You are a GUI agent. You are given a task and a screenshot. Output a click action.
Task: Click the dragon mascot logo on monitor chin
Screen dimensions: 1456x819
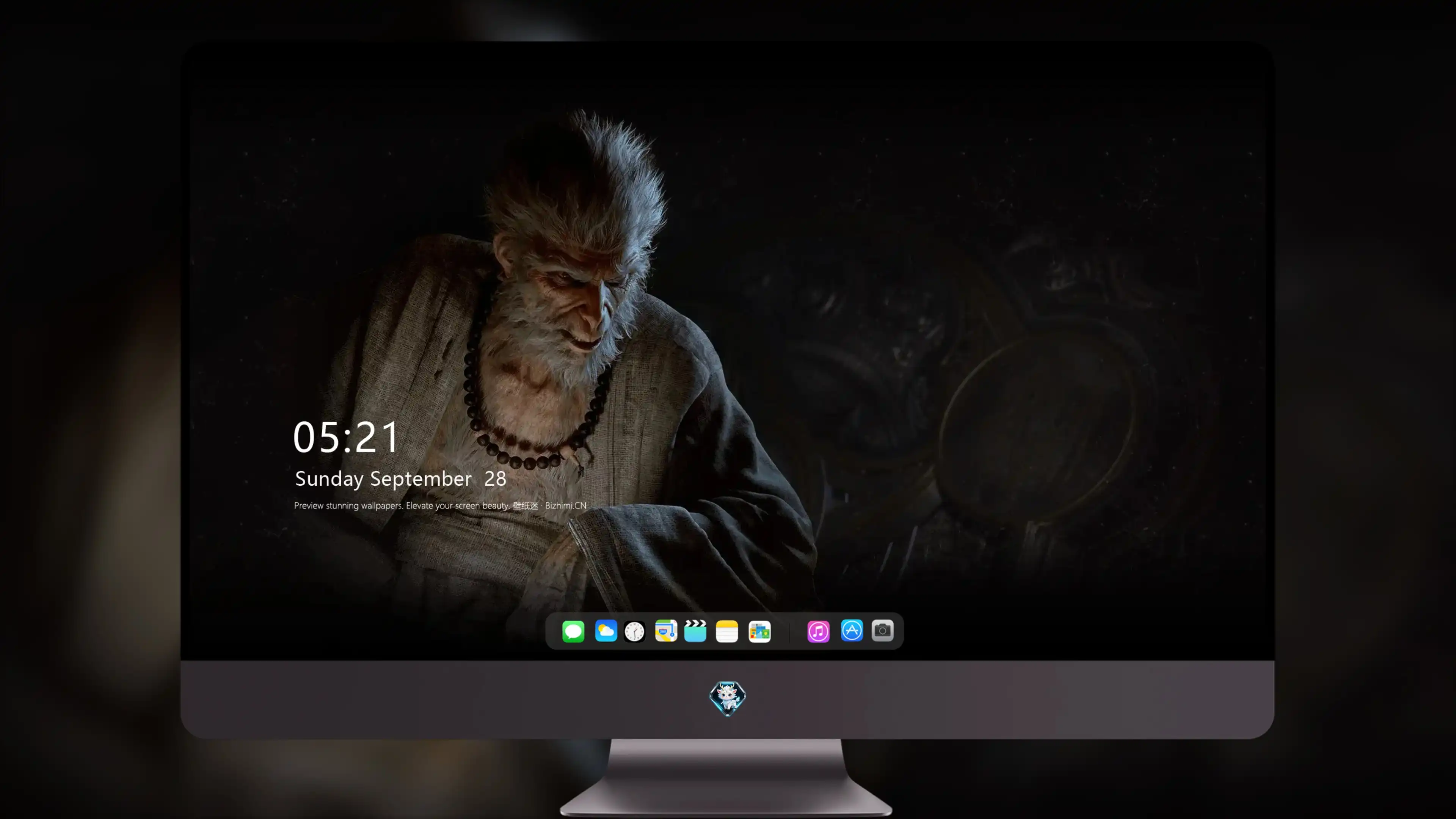point(728,698)
